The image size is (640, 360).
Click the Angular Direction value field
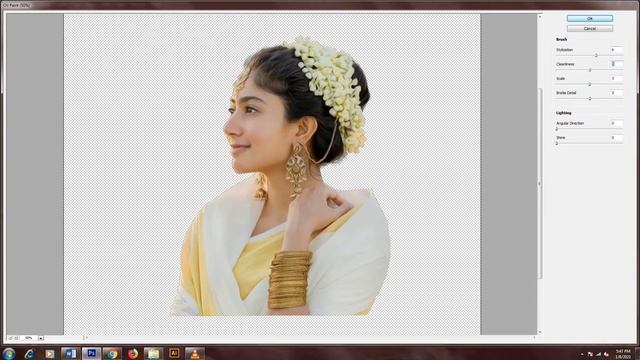(616, 123)
